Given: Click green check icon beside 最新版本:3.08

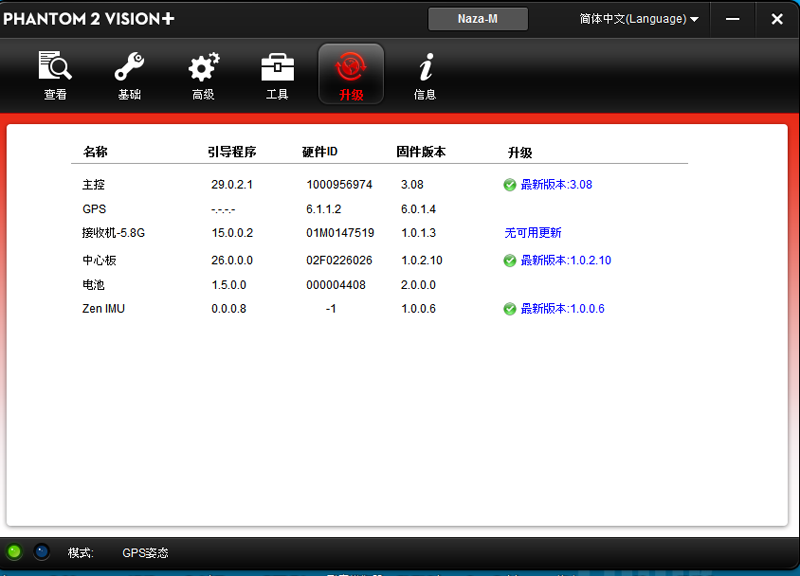Looking at the screenshot, I should point(510,185).
